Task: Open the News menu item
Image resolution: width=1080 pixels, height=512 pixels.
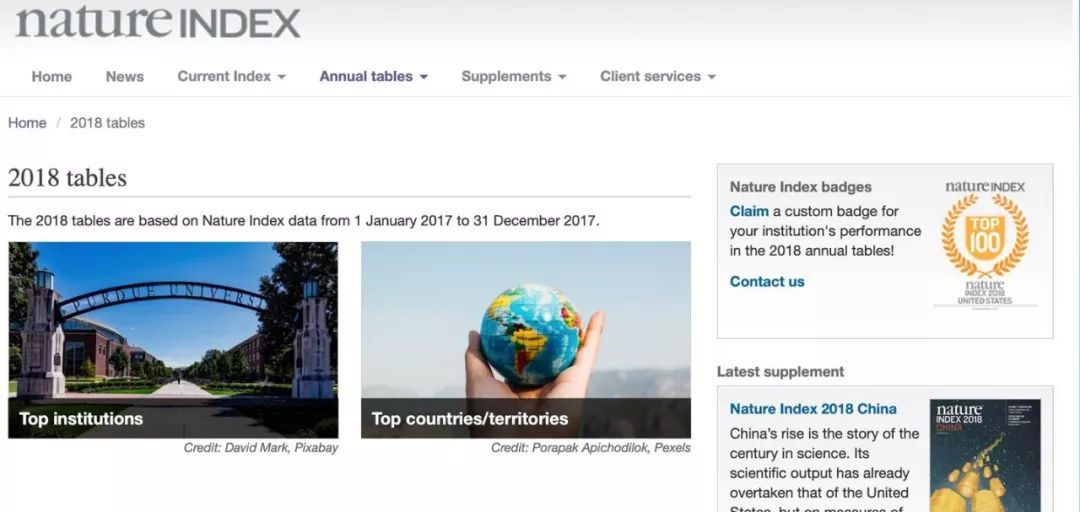Action: 125,76
